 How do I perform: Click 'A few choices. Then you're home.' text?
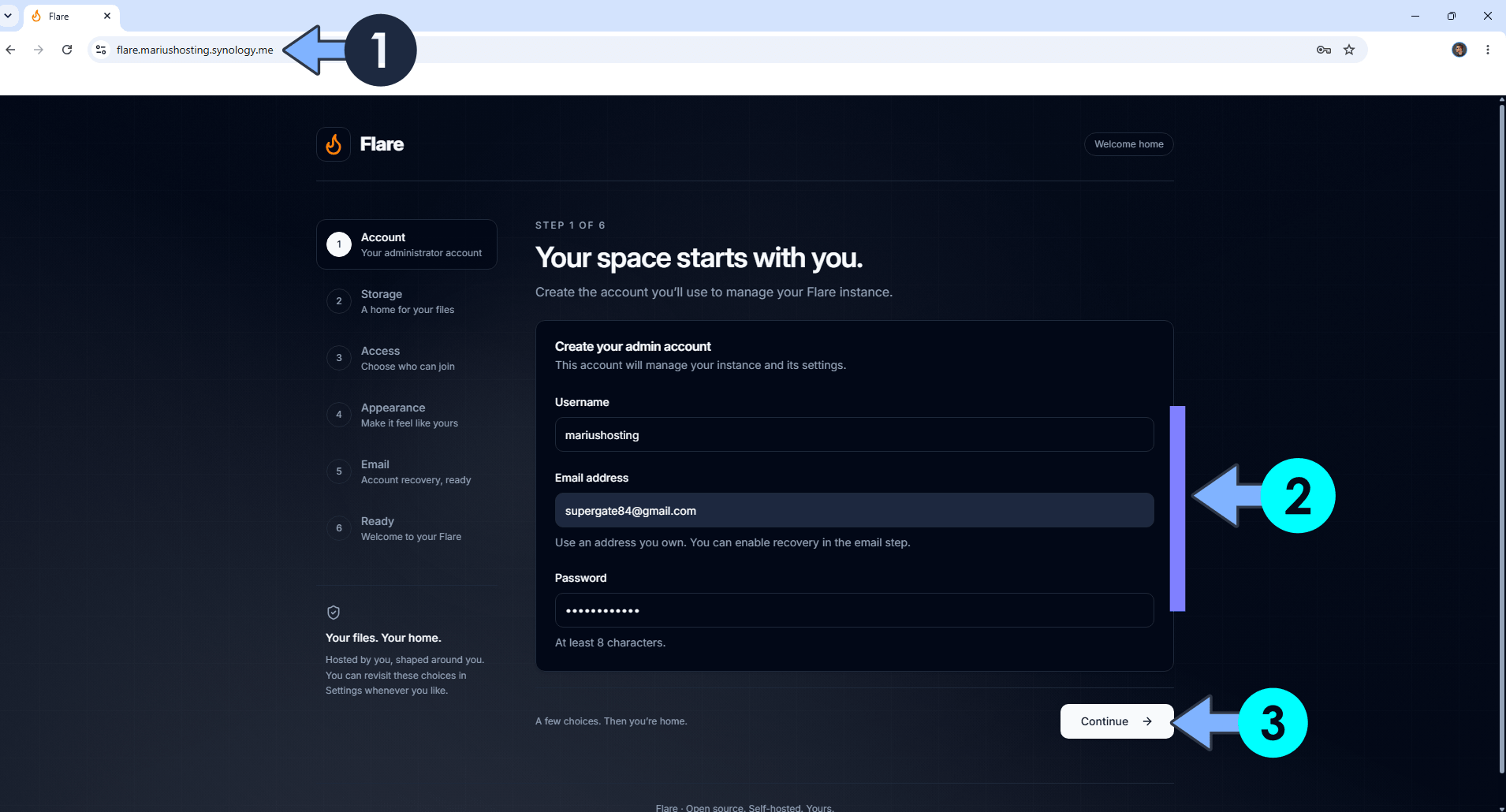611,721
